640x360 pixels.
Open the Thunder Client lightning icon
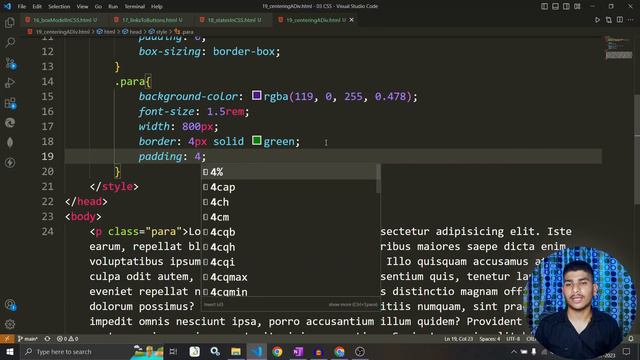[10, 162]
